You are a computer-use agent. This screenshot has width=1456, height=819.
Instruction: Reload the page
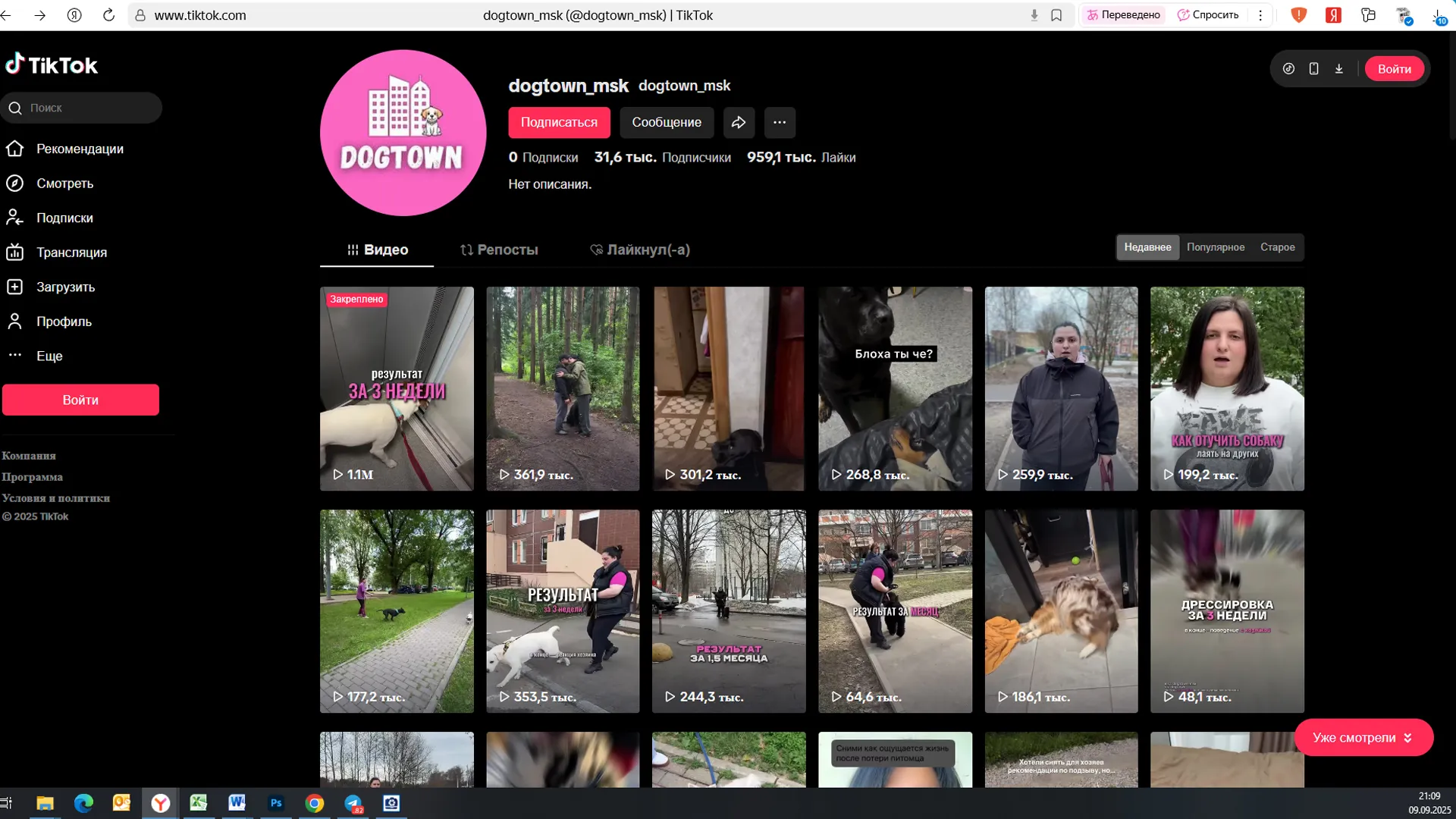click(108, 15)
